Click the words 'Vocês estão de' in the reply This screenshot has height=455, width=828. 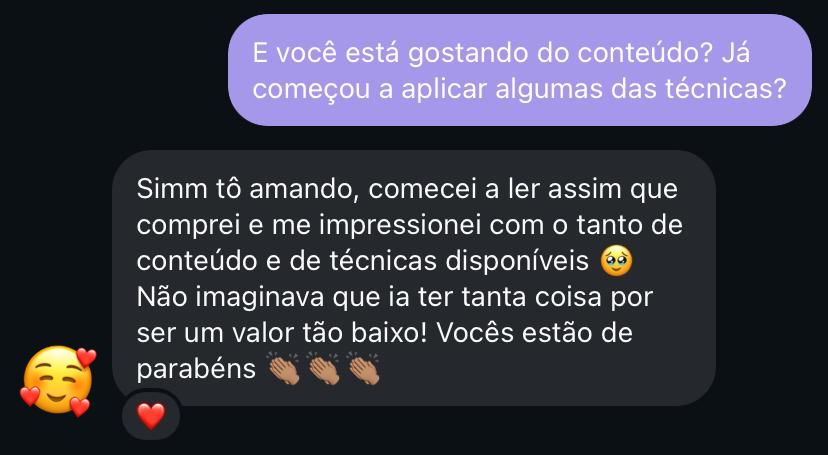[535, 334]
